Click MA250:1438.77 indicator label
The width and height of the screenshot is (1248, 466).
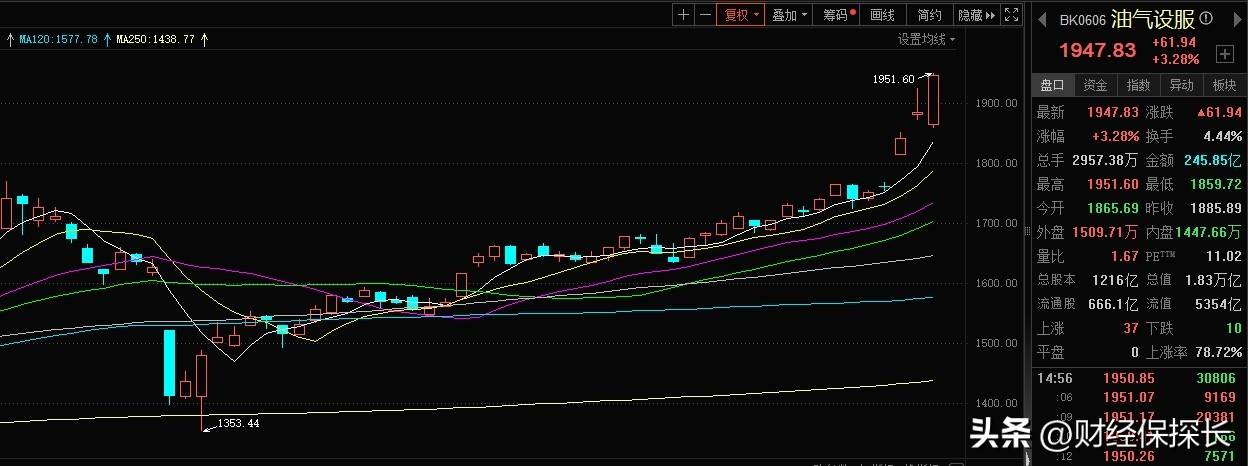(x=155, y=39)
